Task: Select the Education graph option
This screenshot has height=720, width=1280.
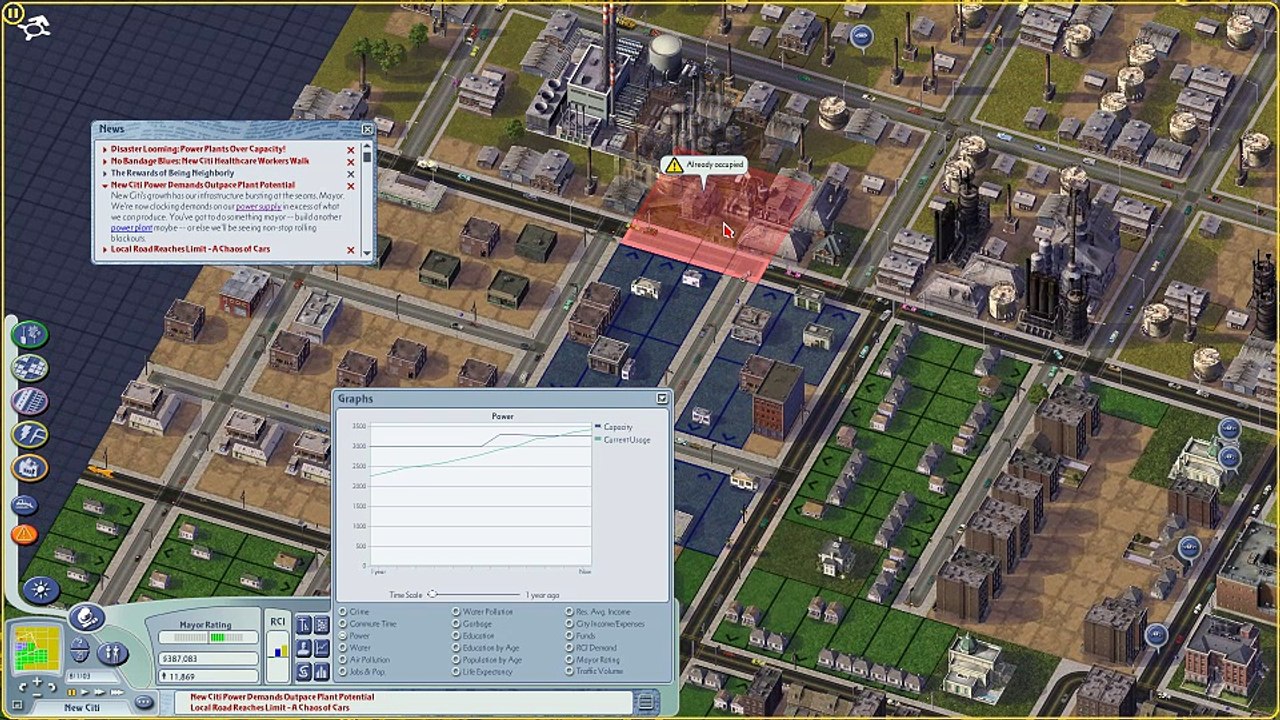Action: coord(473,636)
